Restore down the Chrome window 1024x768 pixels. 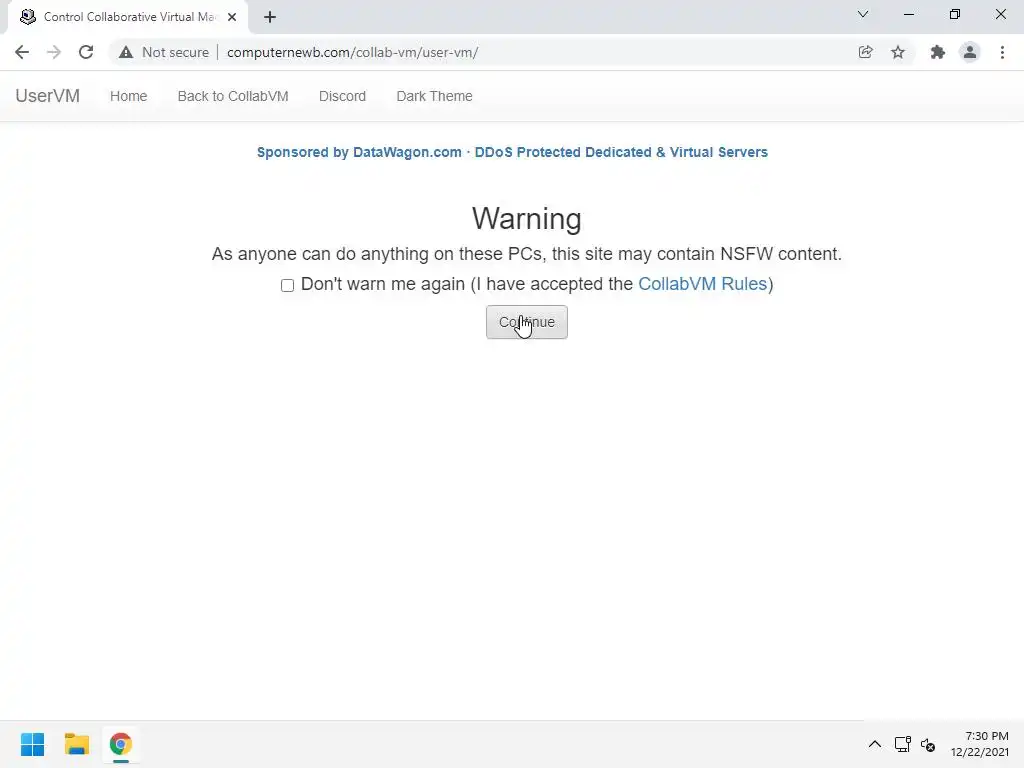point(955,14)
